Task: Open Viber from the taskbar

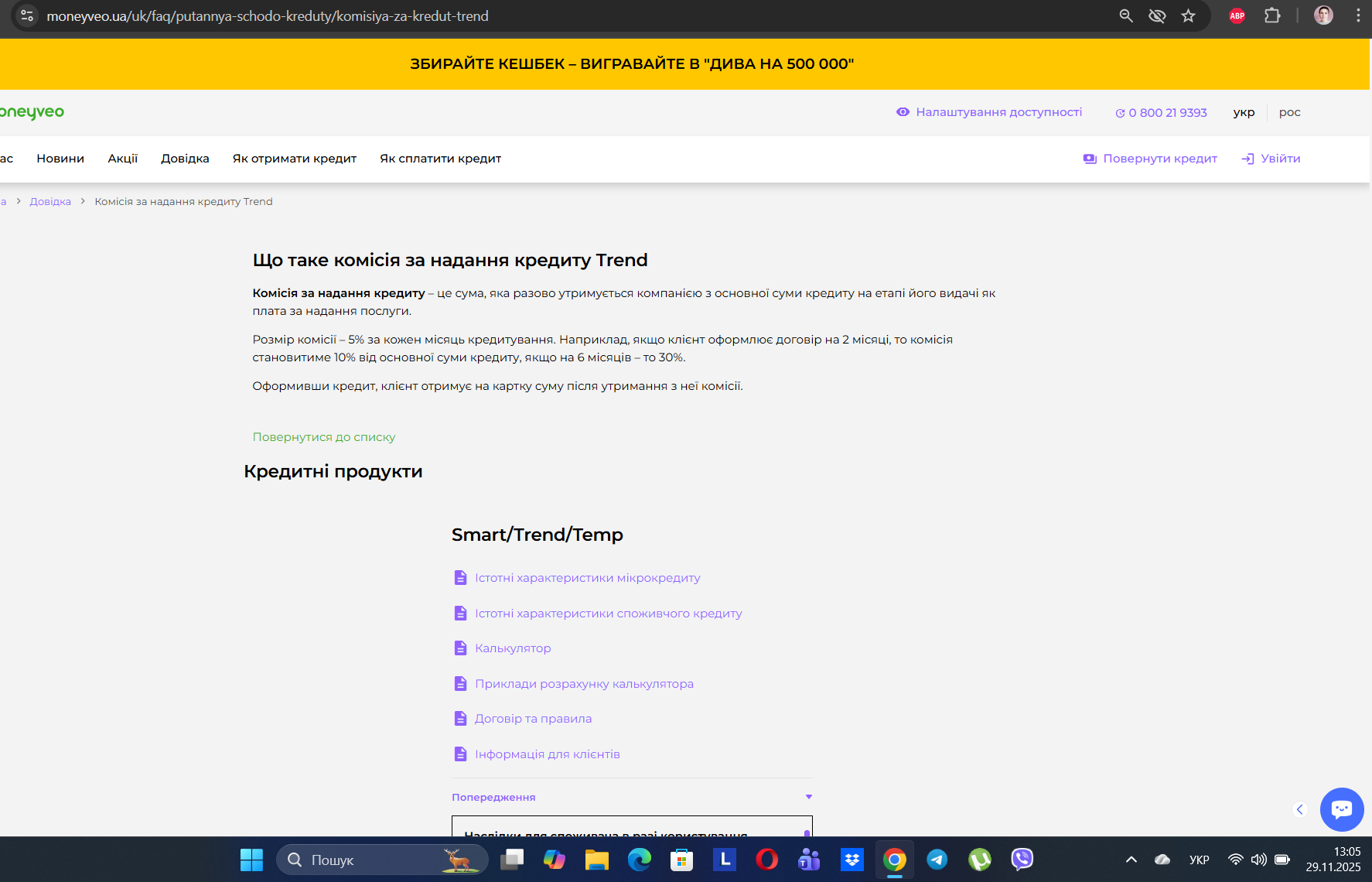Action: point(1022,860)
